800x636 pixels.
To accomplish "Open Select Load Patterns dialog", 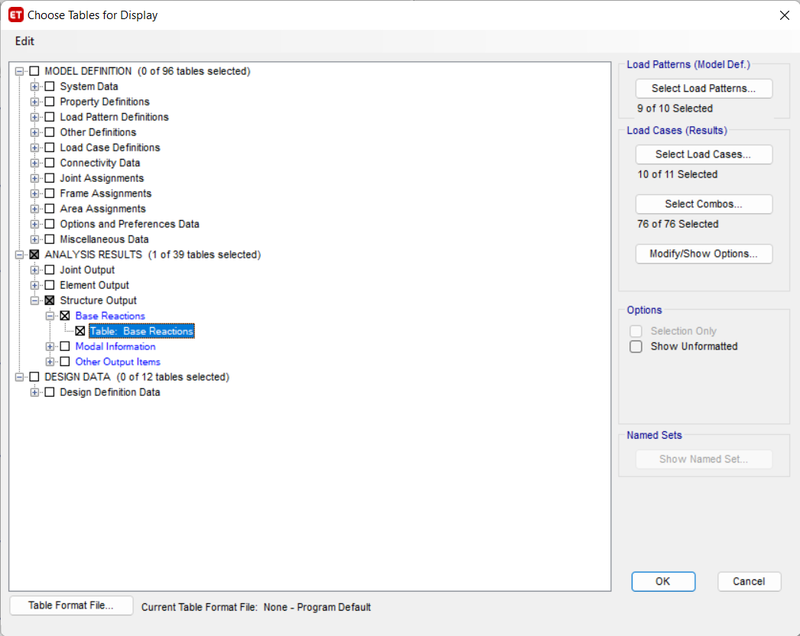I will [704, 88].
